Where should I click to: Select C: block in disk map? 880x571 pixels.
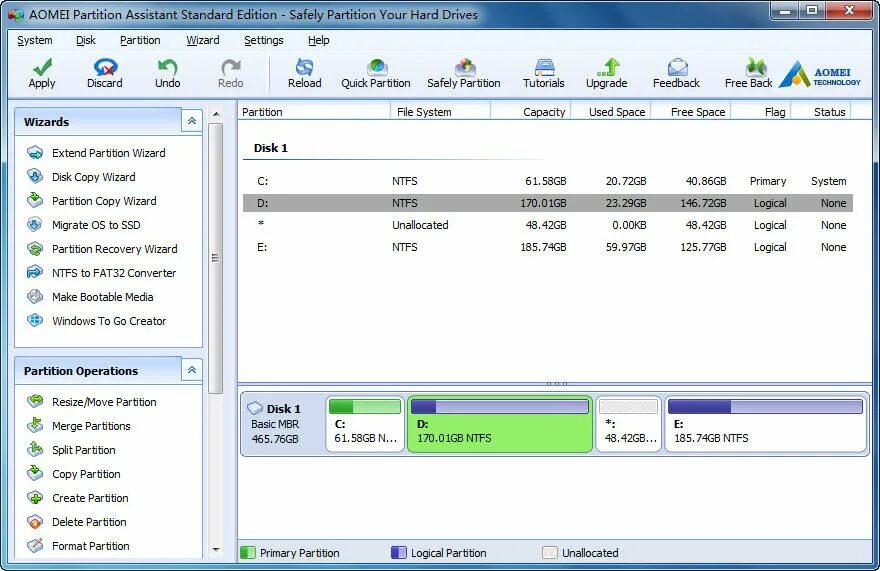click(365, 424)
